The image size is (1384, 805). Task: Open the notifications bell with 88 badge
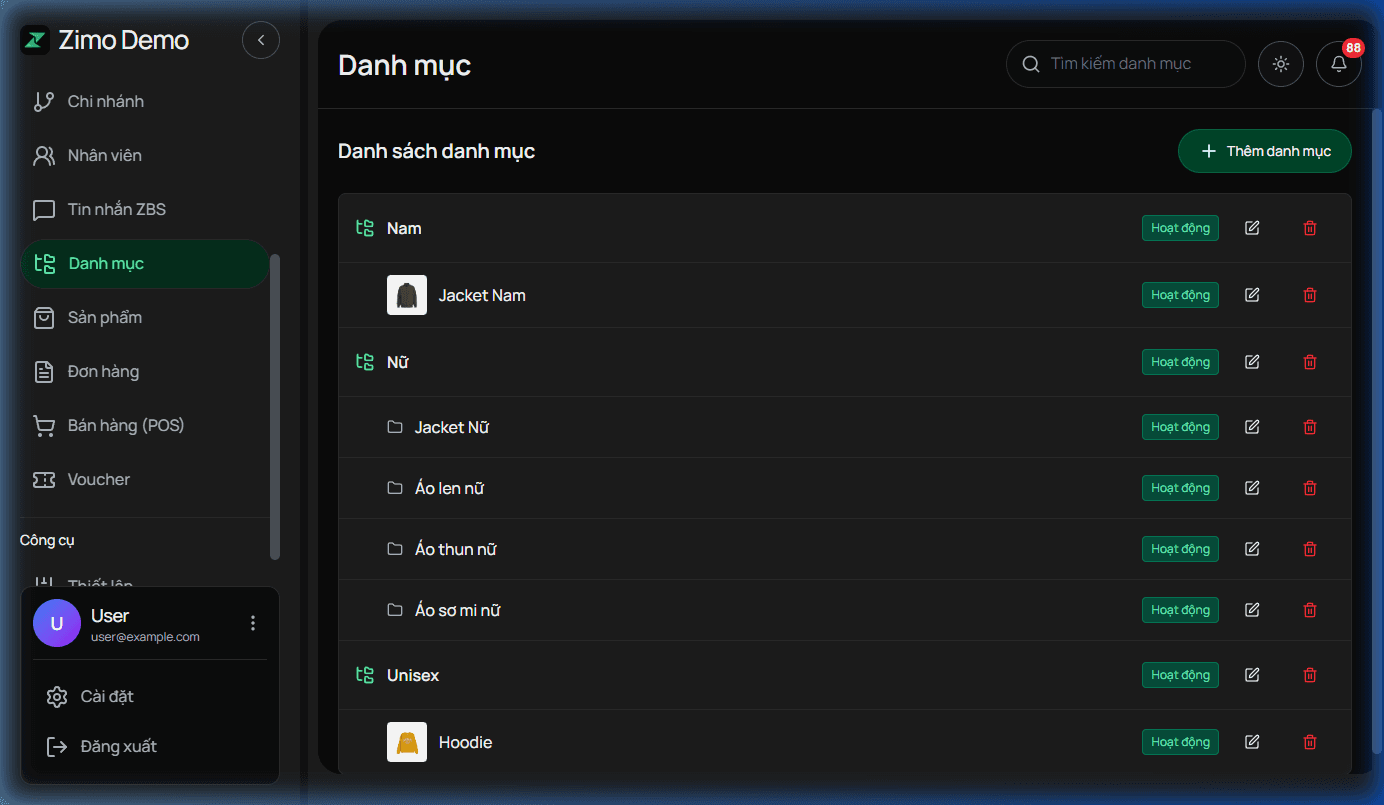1338,64
